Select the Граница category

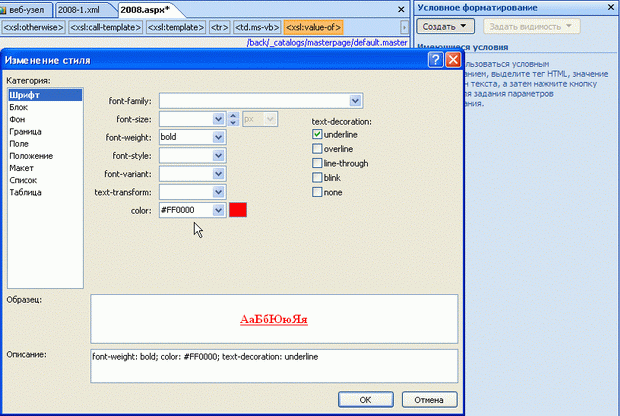pos(24,132)
